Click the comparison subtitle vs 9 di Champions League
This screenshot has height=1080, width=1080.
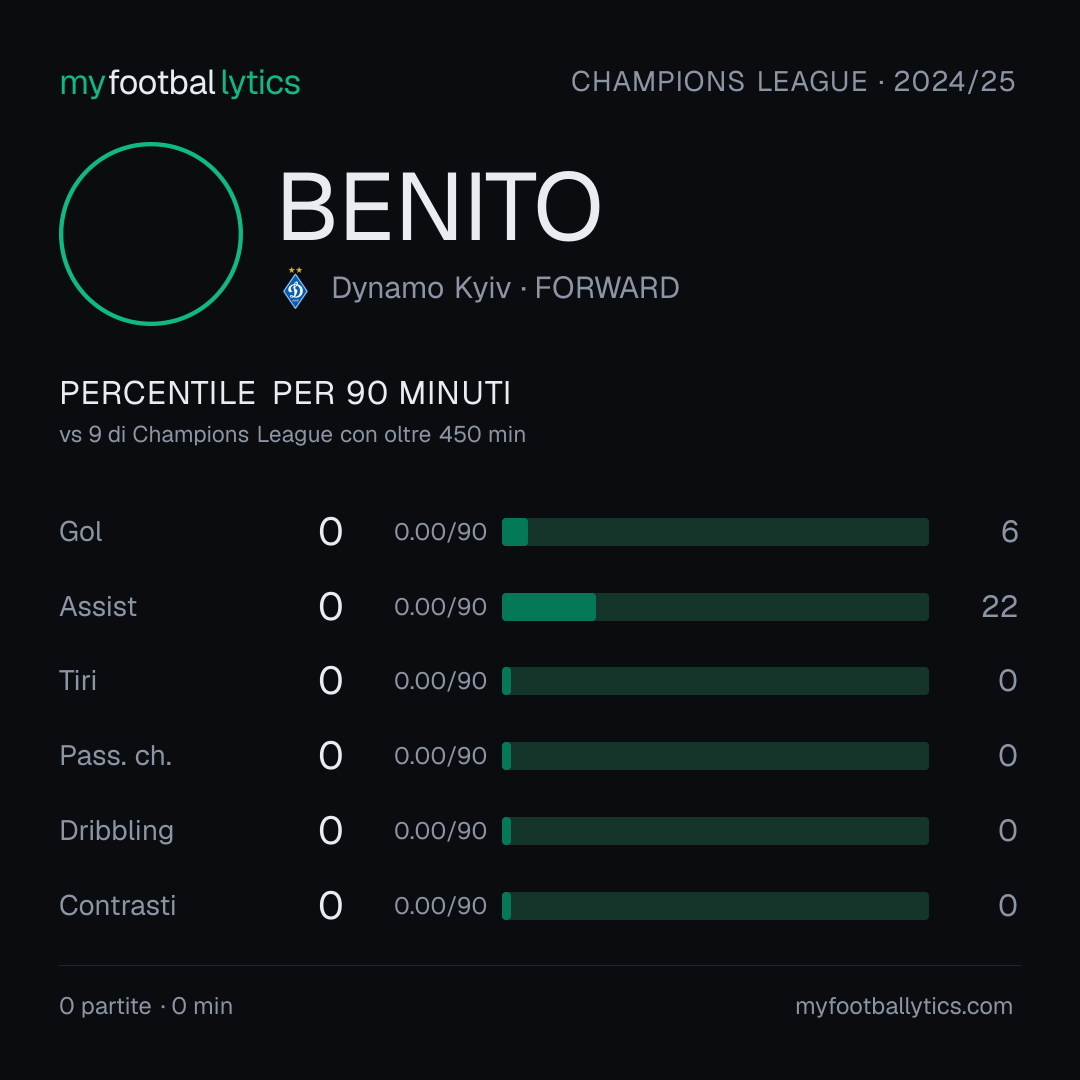[x=293, y=435]
